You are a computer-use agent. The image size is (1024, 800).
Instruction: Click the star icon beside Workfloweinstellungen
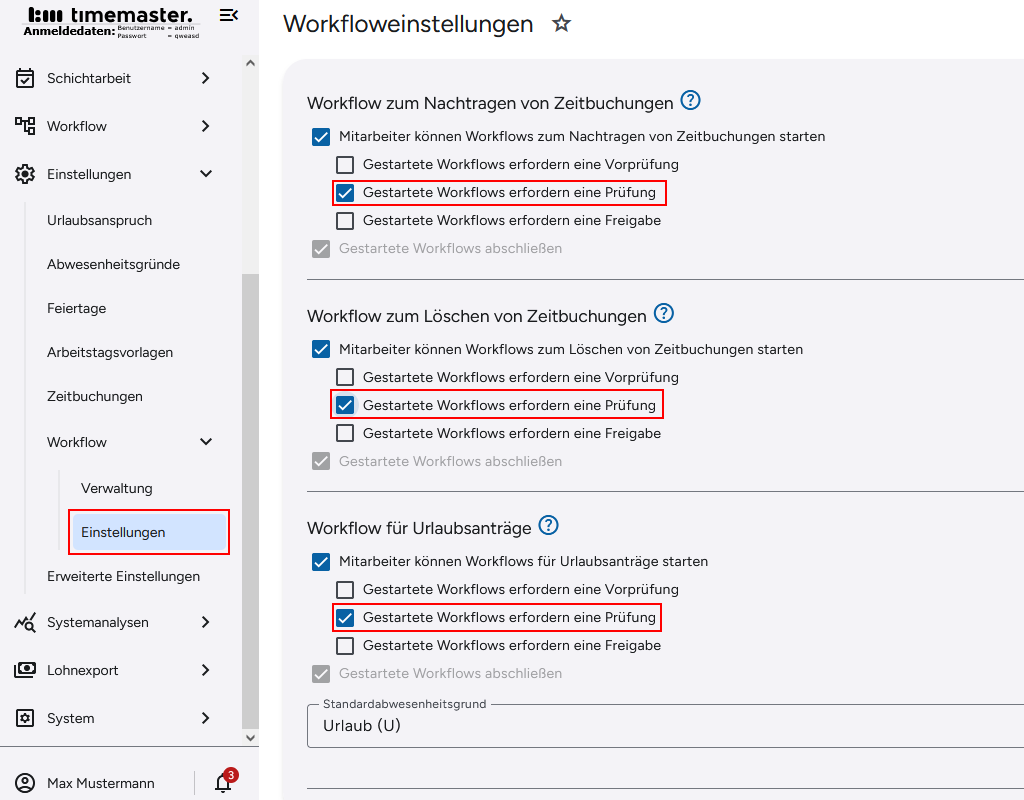point(561,24)
